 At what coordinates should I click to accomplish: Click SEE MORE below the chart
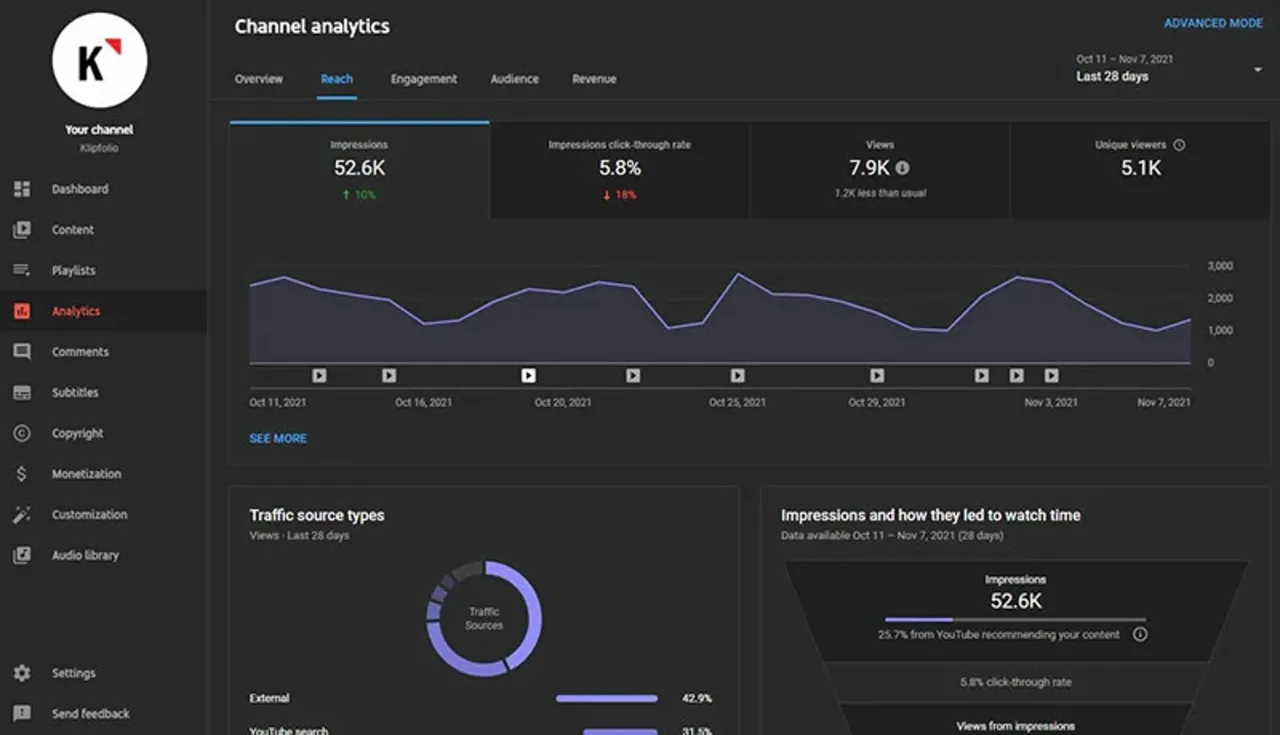point(278,438)
